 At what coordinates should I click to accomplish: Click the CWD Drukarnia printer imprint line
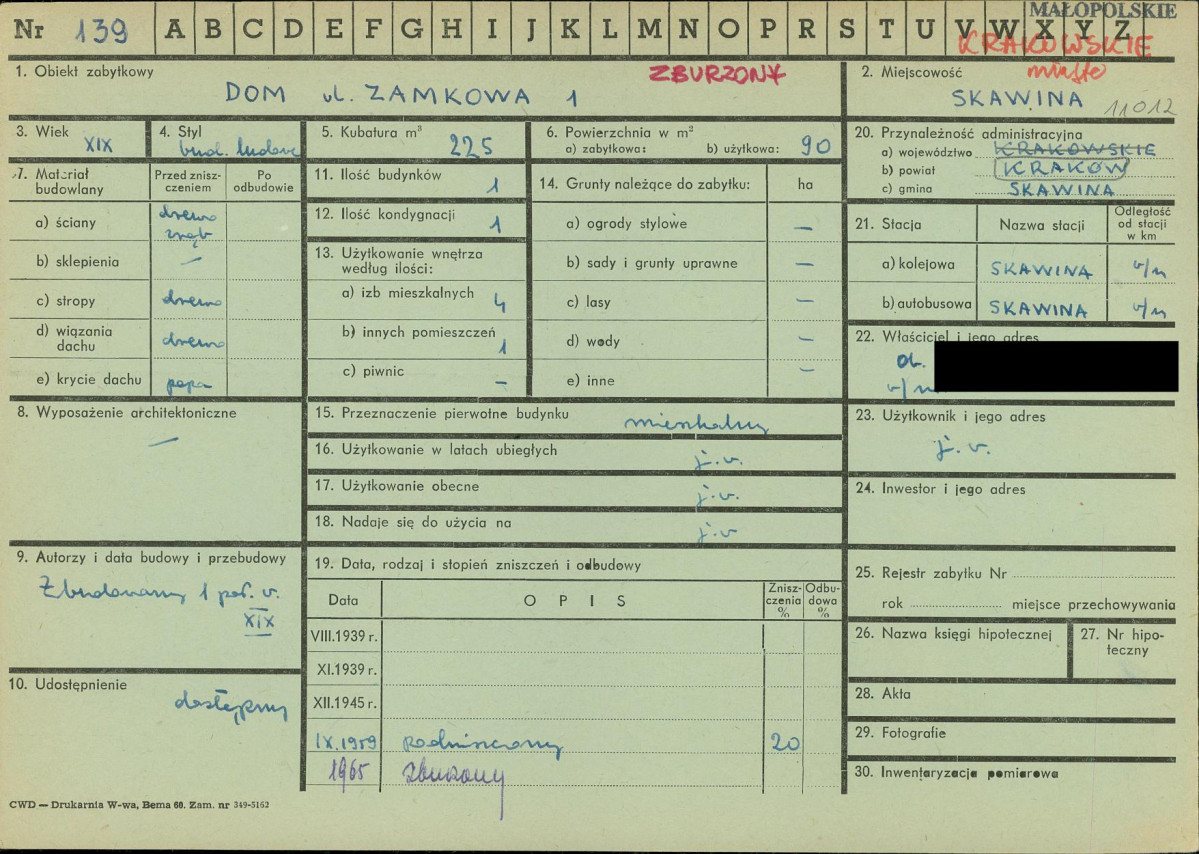click(x=139, y=805)
